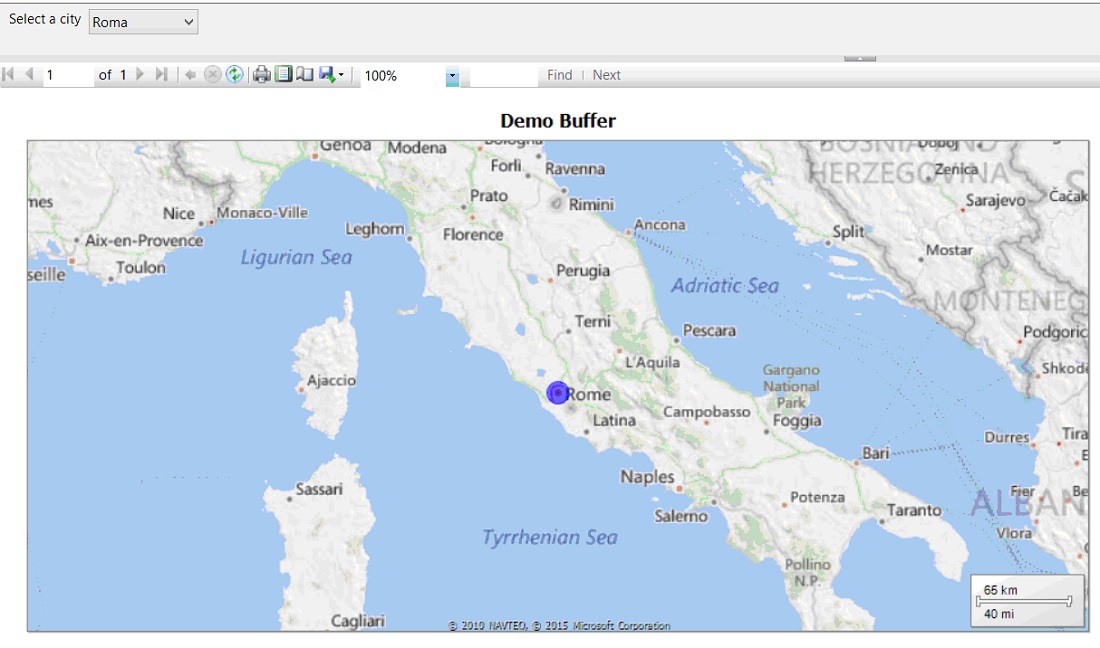Click the Salerno label on map
The width and height of the screenshot is (1100, 648).
[x=681, y=516]
